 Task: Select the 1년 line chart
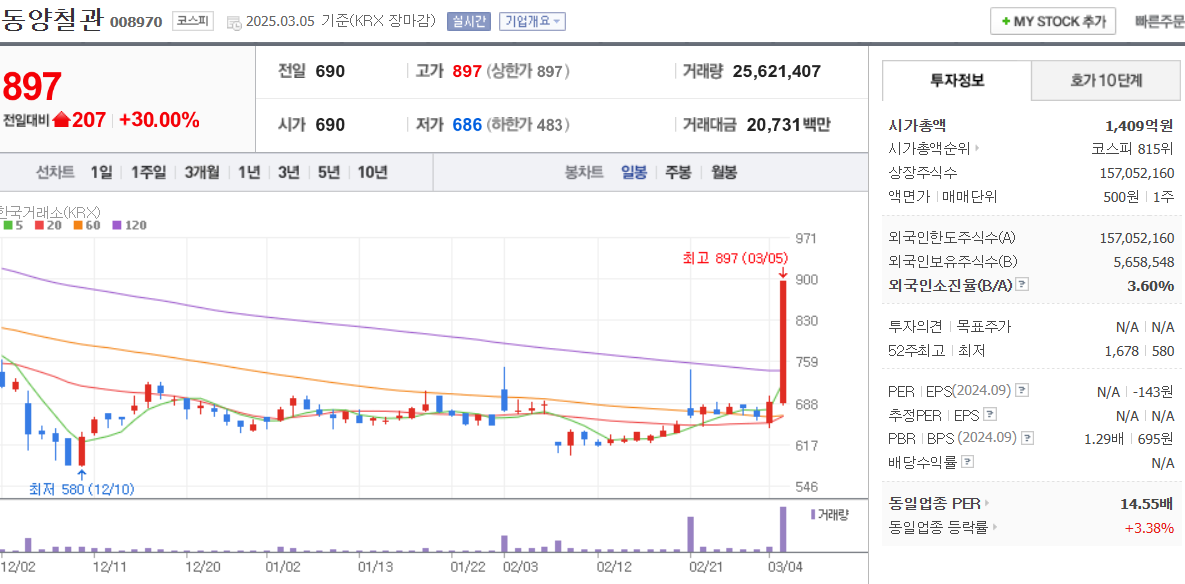coord(249,172)
